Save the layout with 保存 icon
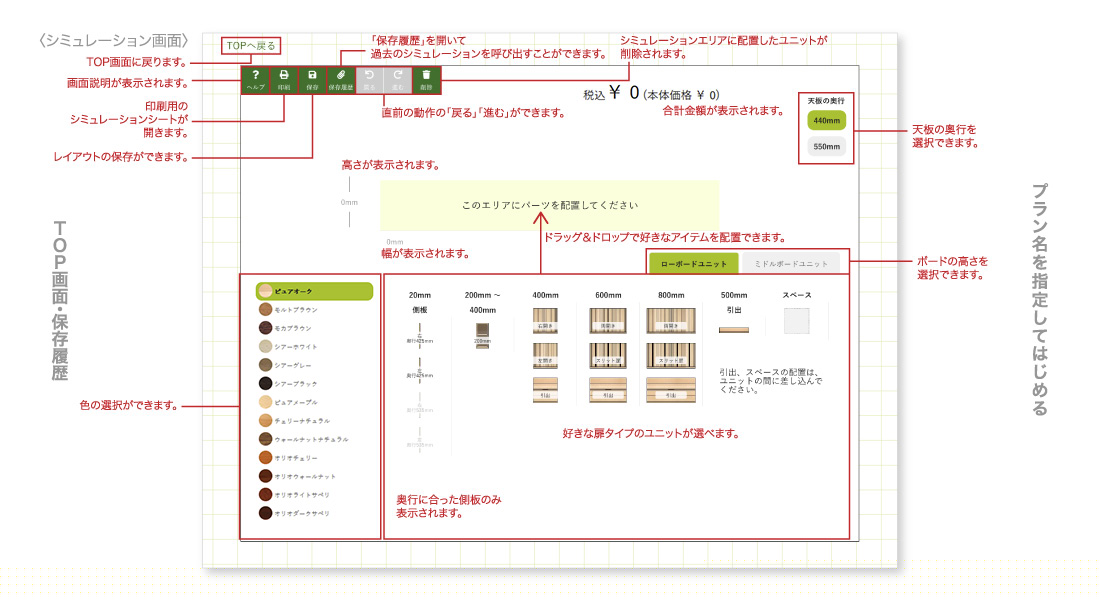 (312, 80)
